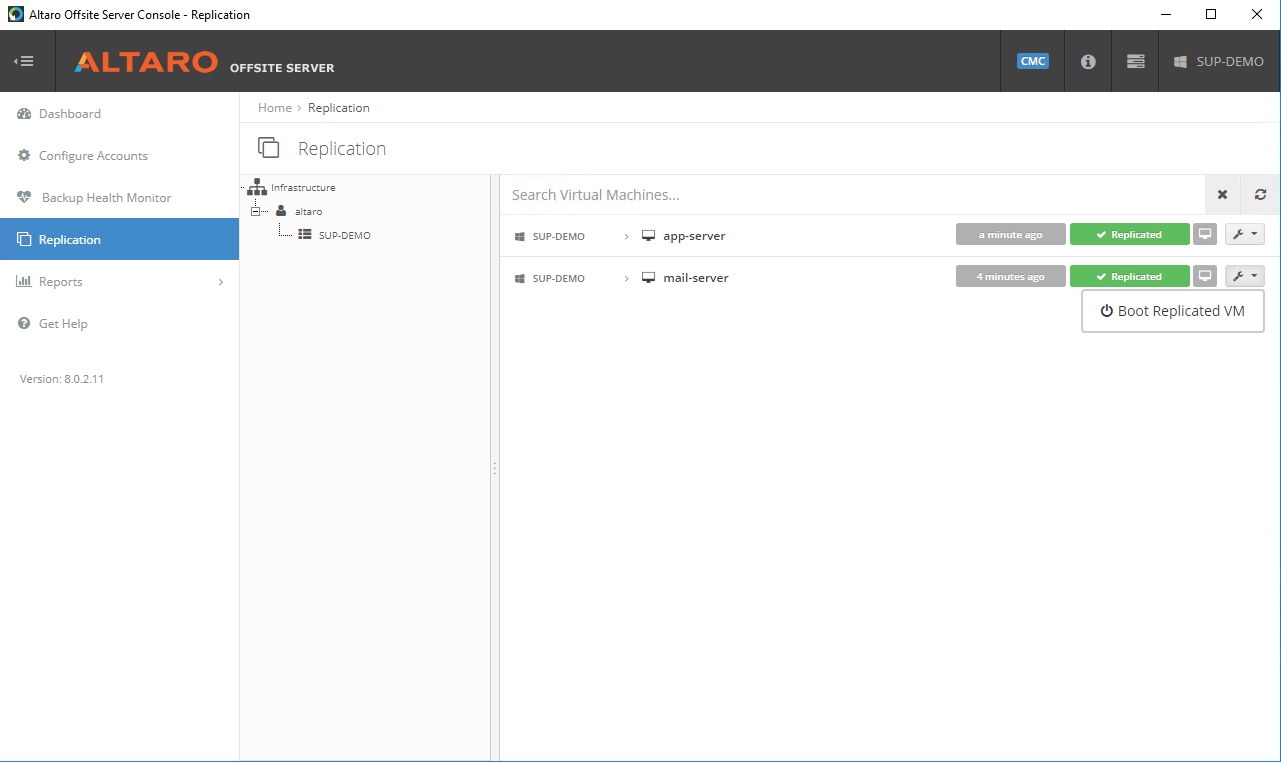Click Home in the breadcrumb
The width and height of the screenshot is (1281, 762).
[x=275, y=108]
